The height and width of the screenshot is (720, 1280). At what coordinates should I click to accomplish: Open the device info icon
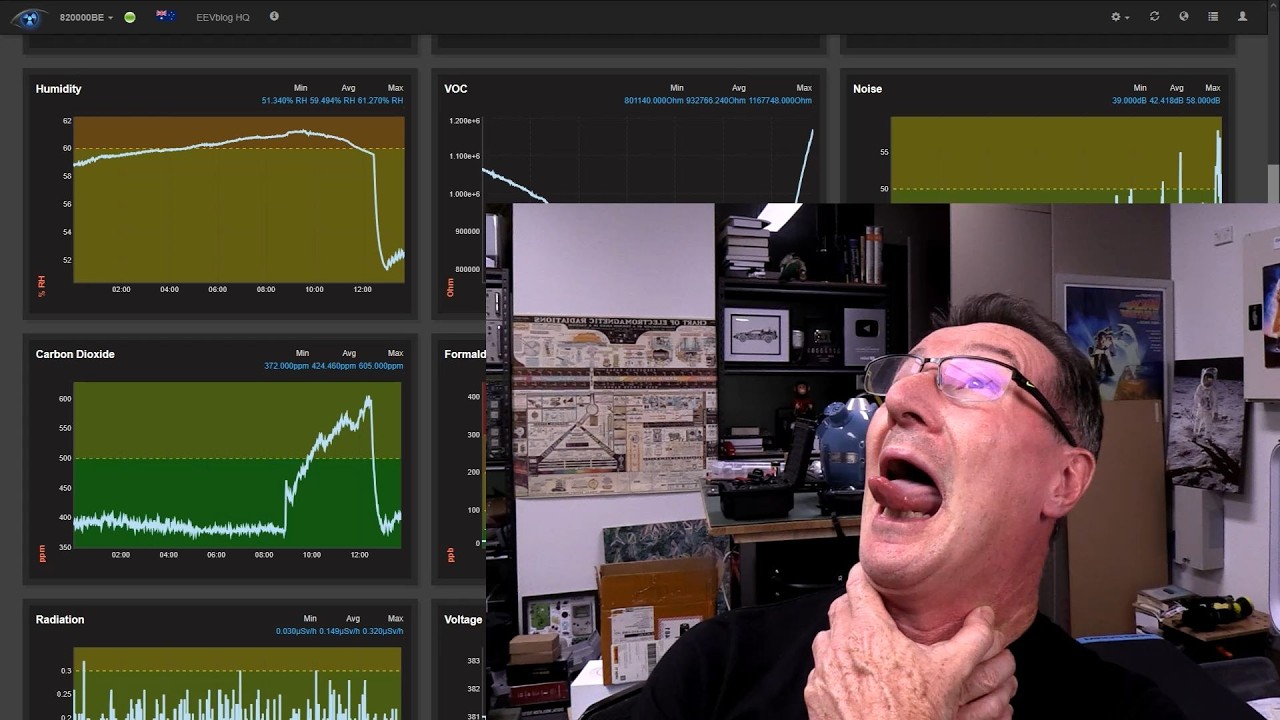click(x=274, y=16)
